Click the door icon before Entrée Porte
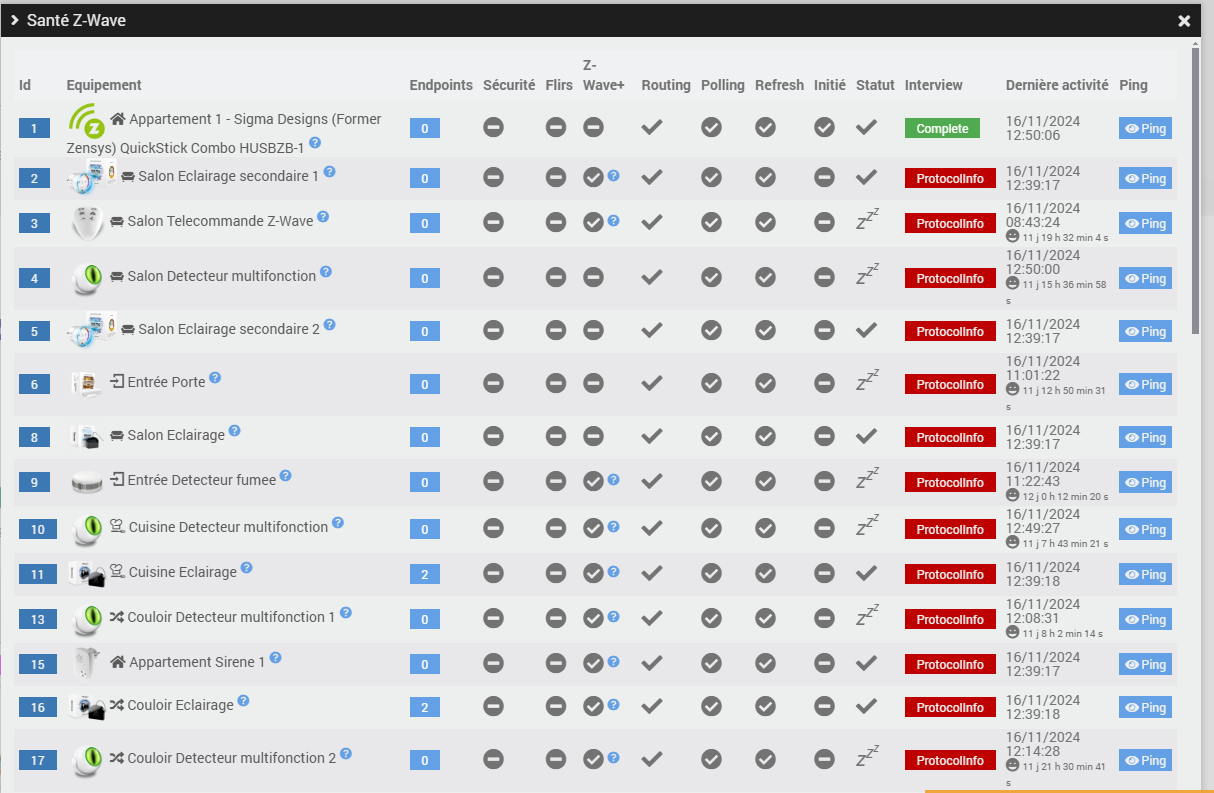 pyautogui.click(x=117, y=382)
